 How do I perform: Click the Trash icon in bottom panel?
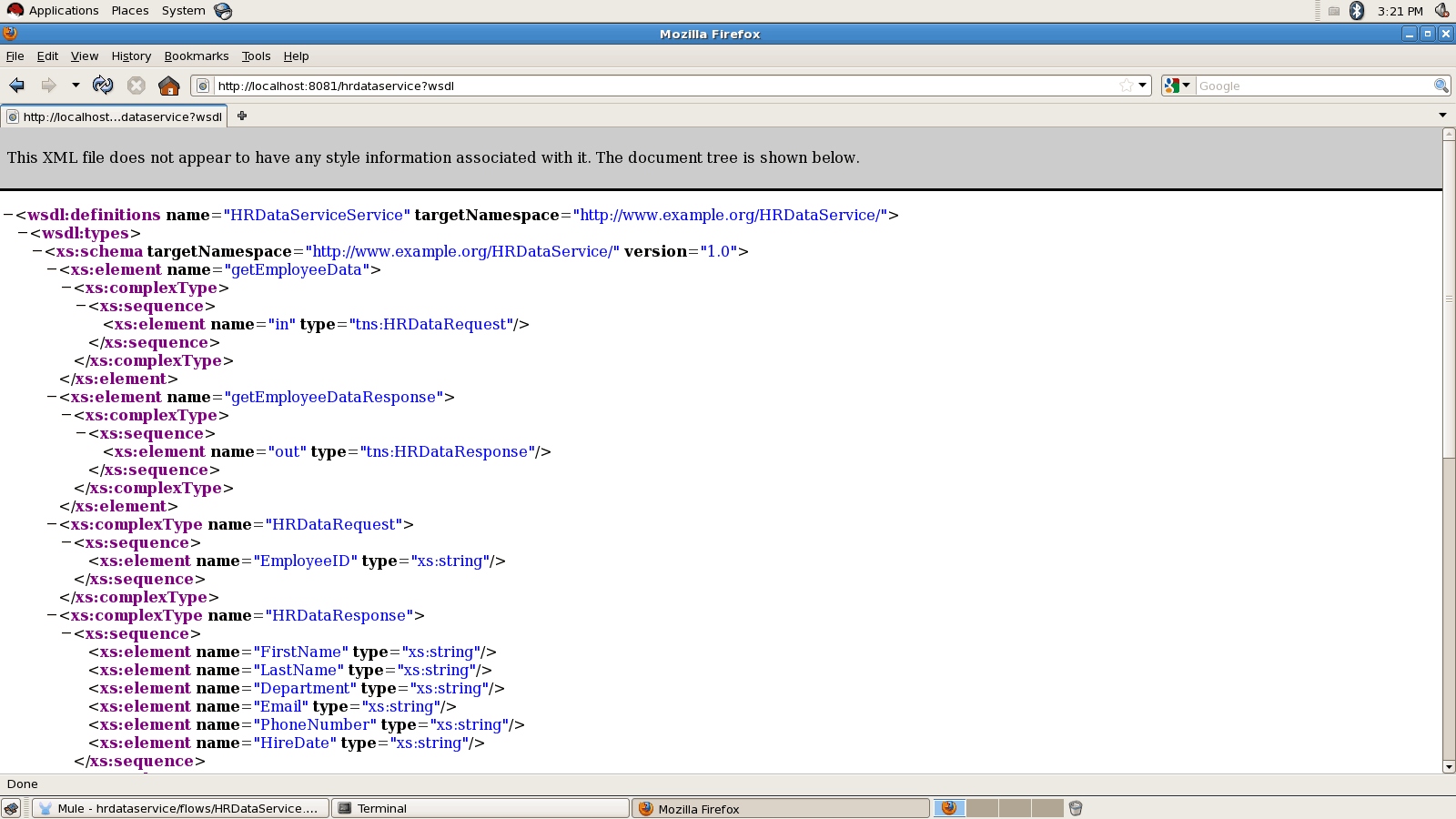point(1076,808)
